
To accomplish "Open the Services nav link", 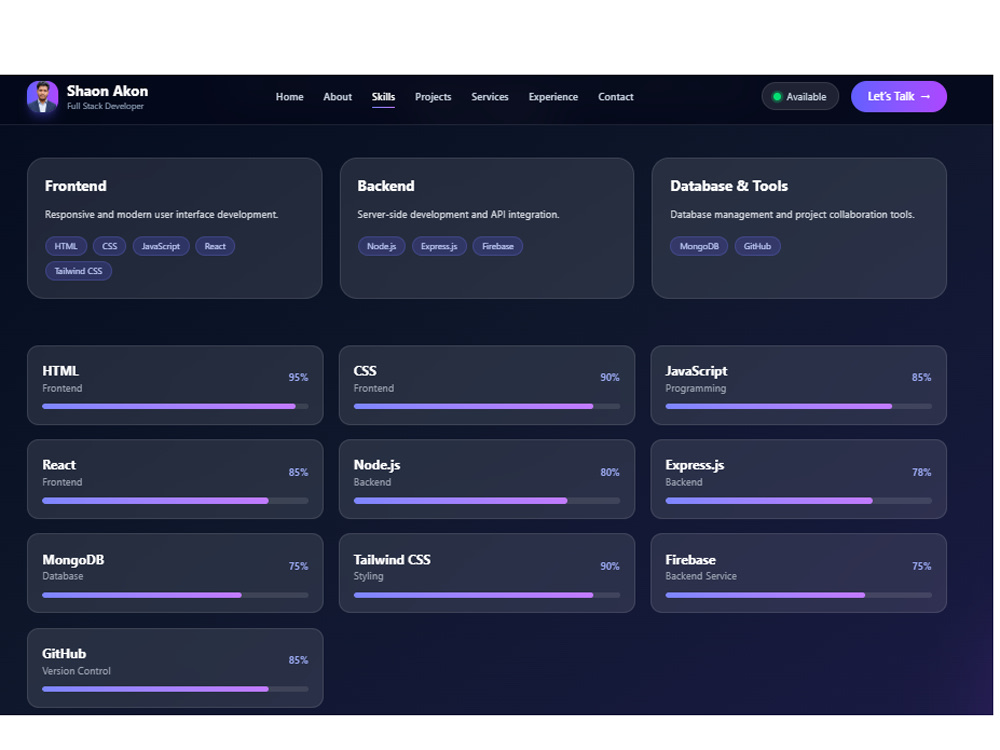I will pyautogui.click(x=490, y=97).
